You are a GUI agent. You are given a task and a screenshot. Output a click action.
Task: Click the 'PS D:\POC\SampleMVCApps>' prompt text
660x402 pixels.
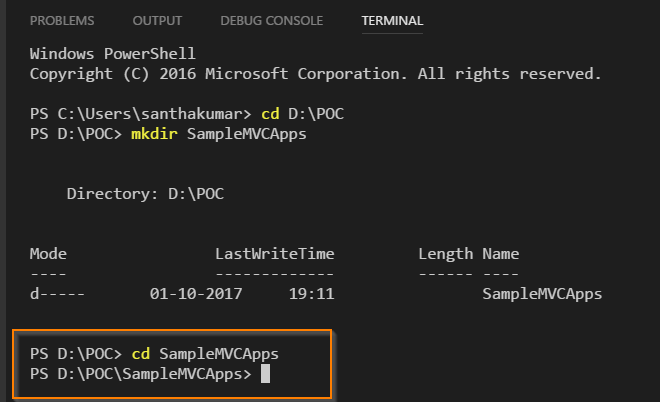click(x=140, y=374)
